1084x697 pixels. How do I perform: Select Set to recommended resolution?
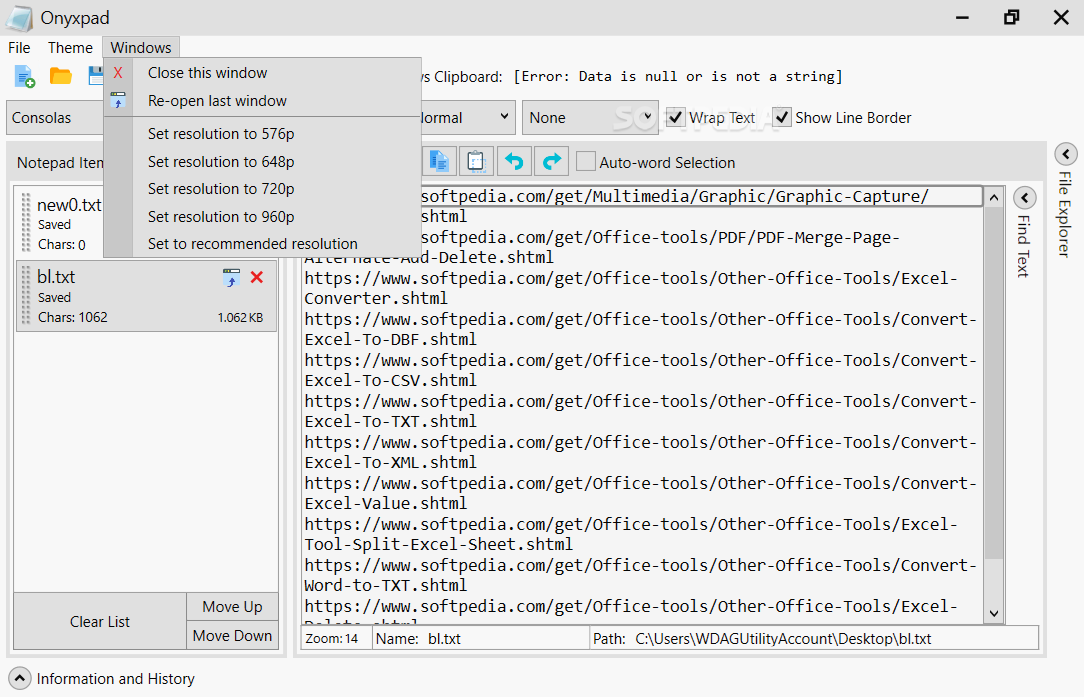click(x=263, y=243)
